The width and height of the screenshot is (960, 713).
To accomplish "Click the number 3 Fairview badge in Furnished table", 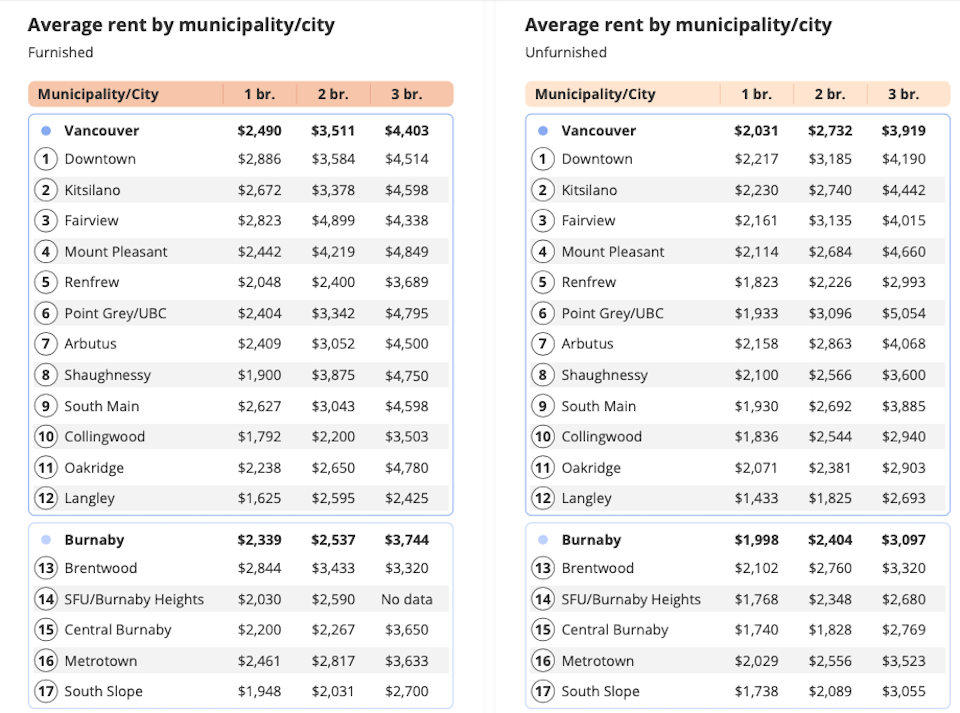I will [46, 220].
